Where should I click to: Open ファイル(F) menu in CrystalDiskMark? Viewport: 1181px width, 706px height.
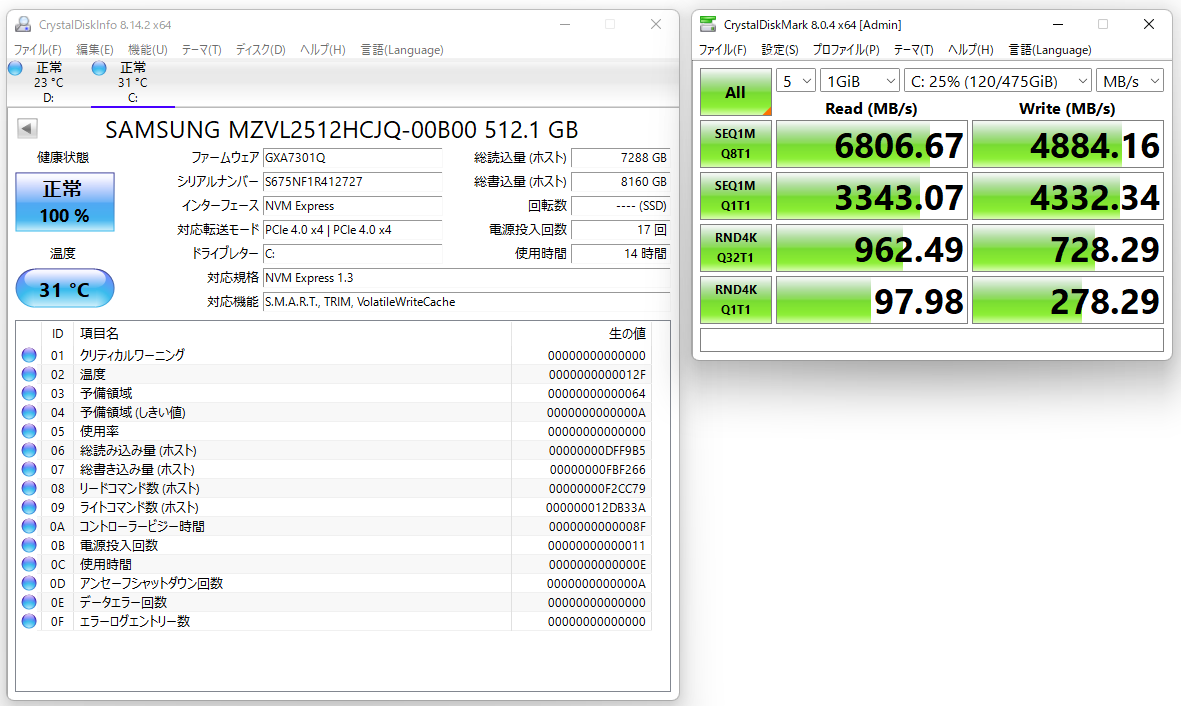tap(722, 50)
